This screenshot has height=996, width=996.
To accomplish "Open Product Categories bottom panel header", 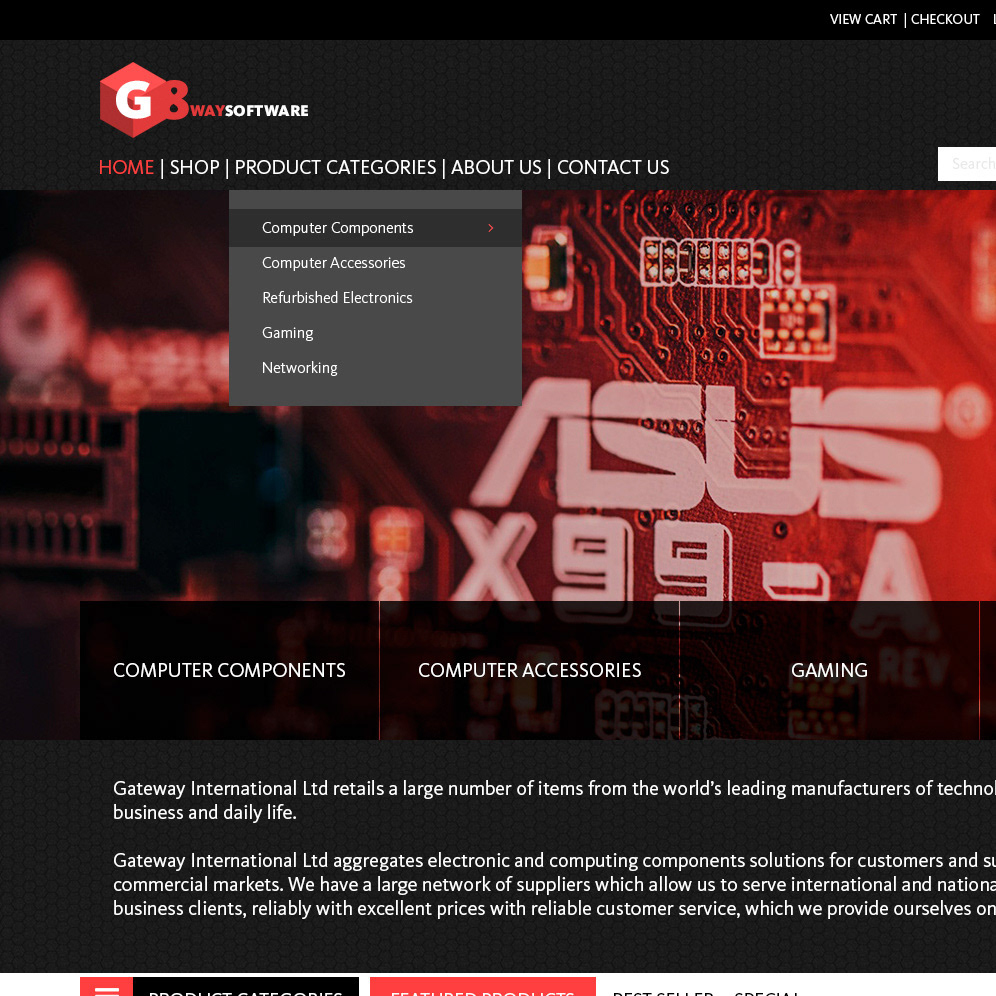I will (246, 988).
